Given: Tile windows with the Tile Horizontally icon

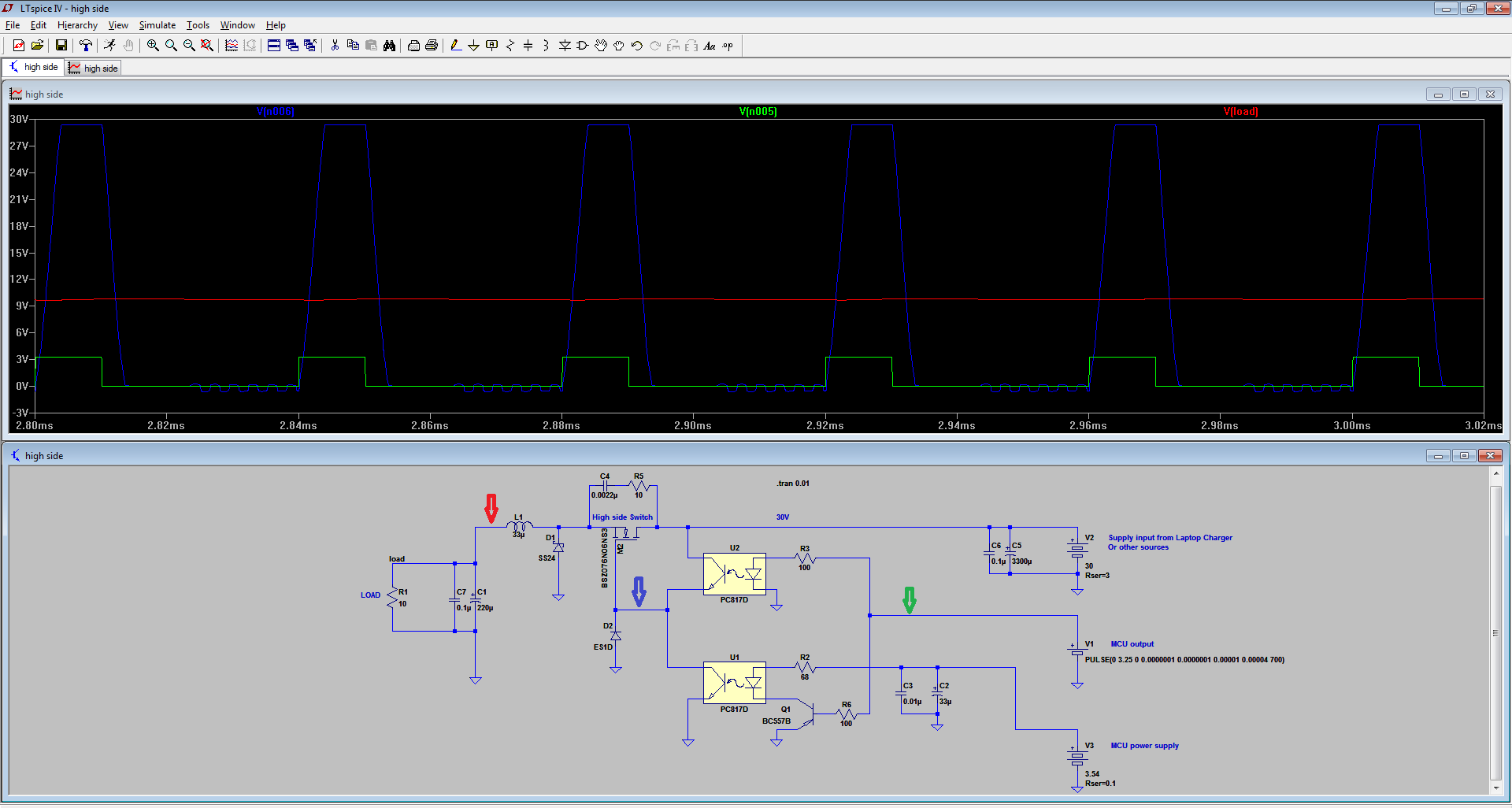Looking at the screenshot, I should click(x=274, y=46).
